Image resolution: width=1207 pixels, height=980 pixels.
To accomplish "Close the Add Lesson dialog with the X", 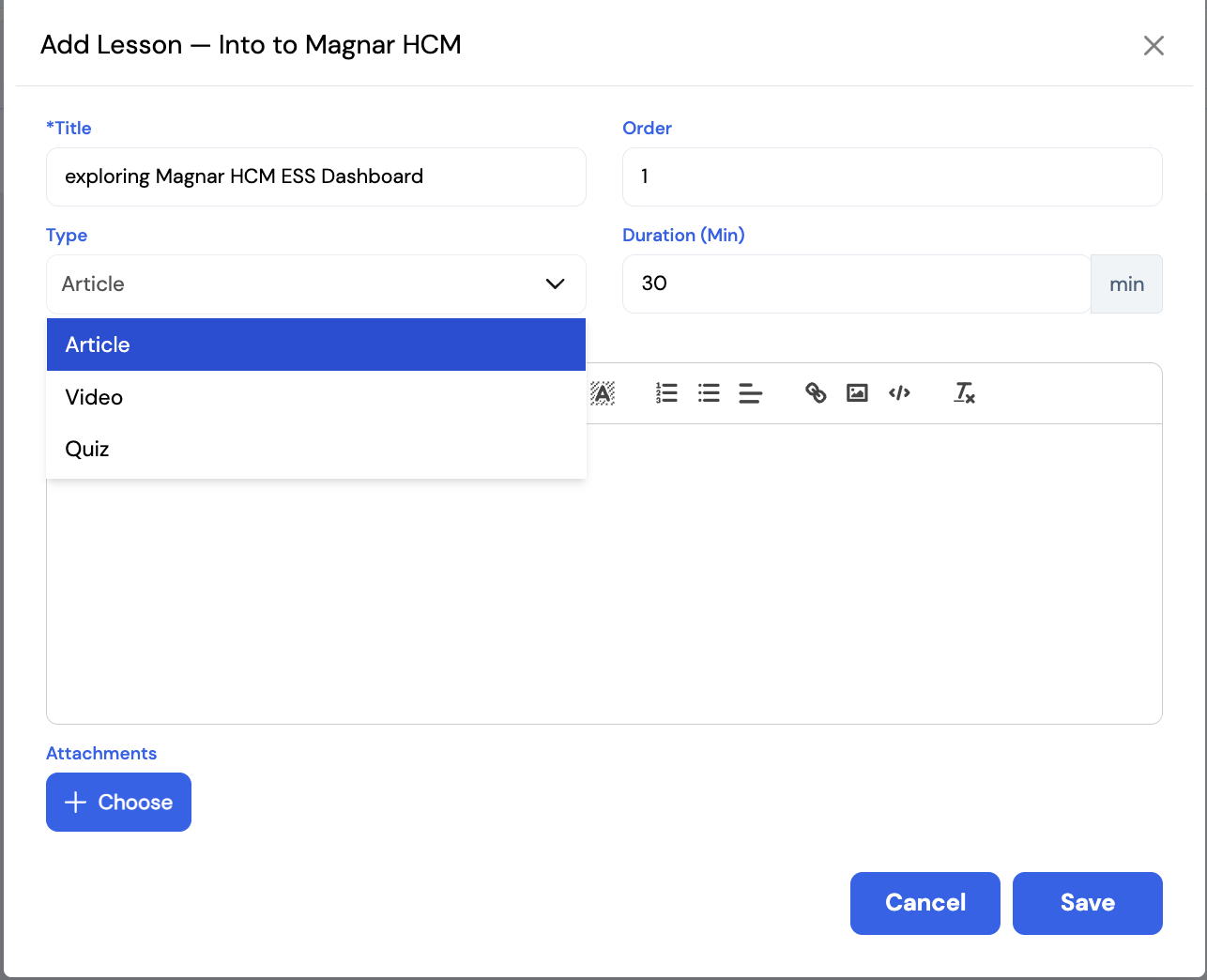I will tap(1154, 45).
